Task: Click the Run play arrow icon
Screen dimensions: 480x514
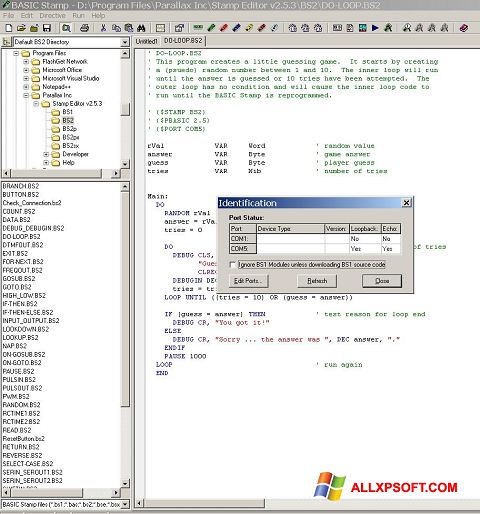Action: point(375,28)
